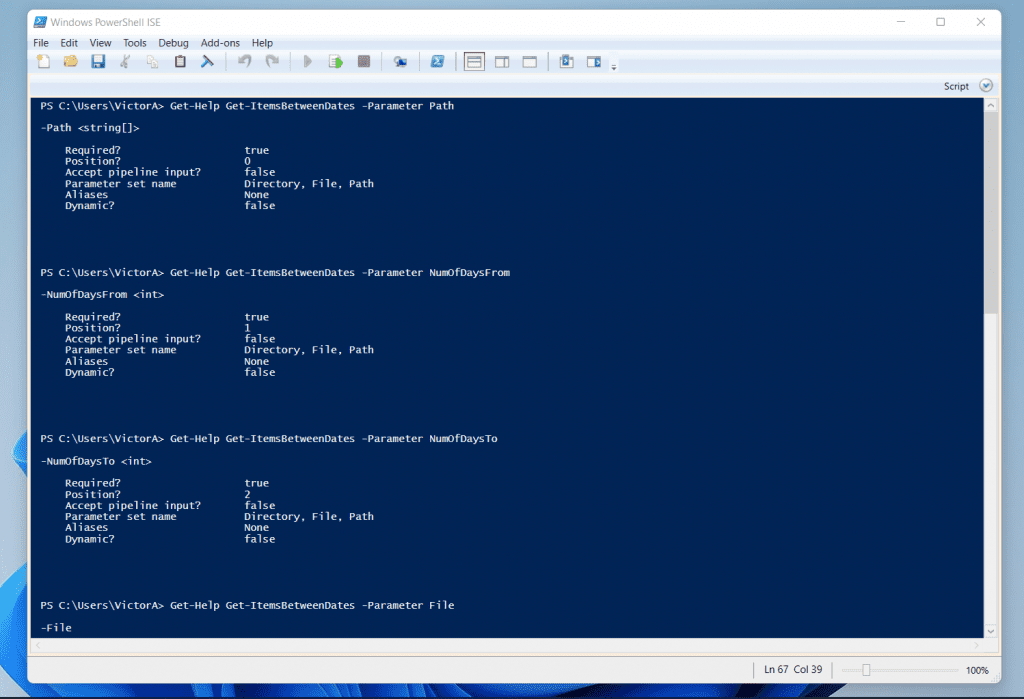Undo the last action in toolbar

pos(245,61)
